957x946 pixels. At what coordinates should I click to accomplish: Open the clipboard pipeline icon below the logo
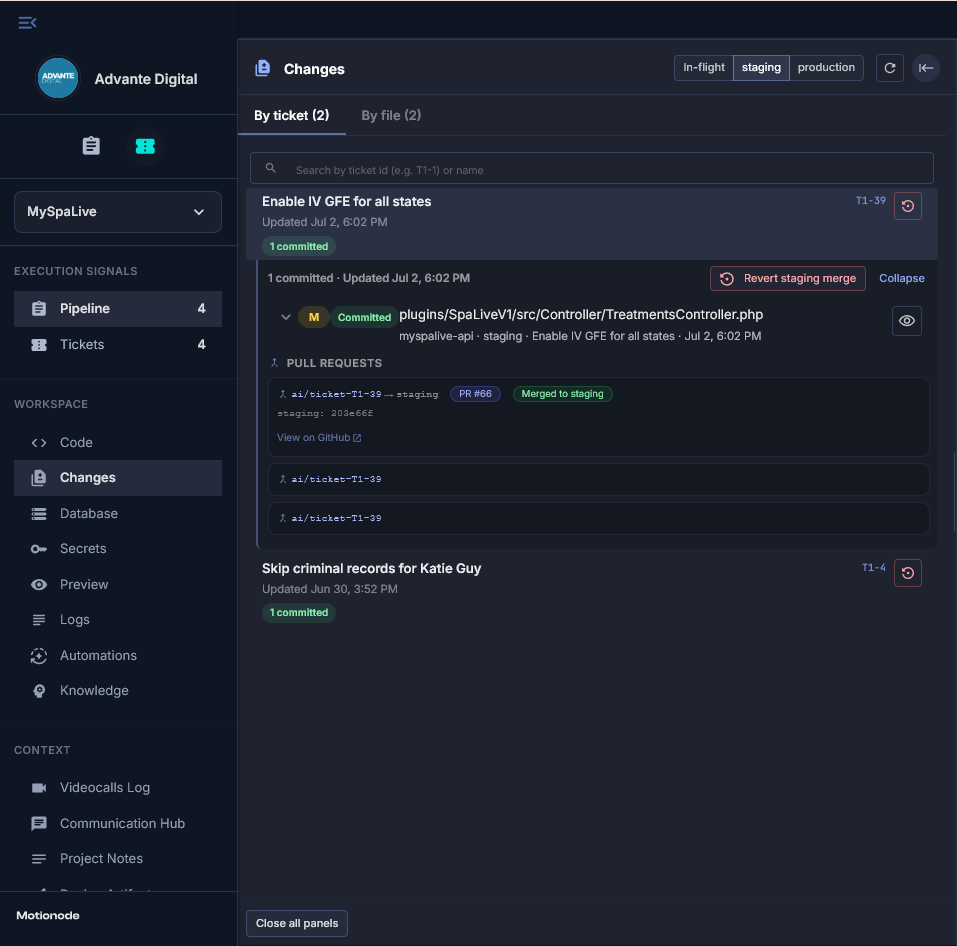[91, 146]
